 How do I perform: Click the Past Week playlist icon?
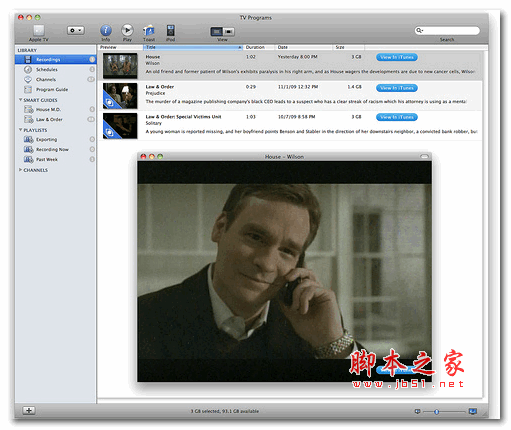tap(29, 159)
